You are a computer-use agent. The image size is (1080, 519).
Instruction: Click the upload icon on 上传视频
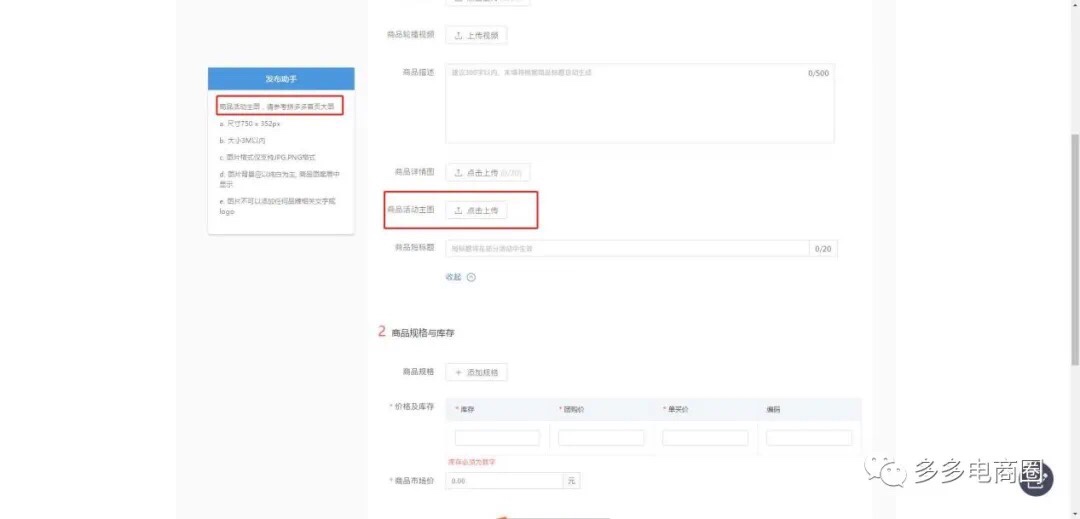point(458,35)
